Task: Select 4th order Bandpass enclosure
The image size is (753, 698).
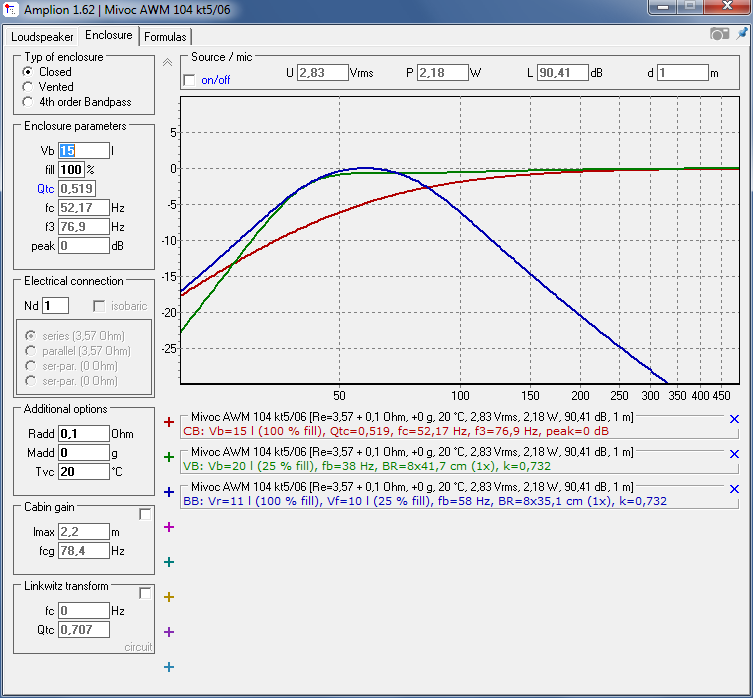Action: [x=28, y=102]
